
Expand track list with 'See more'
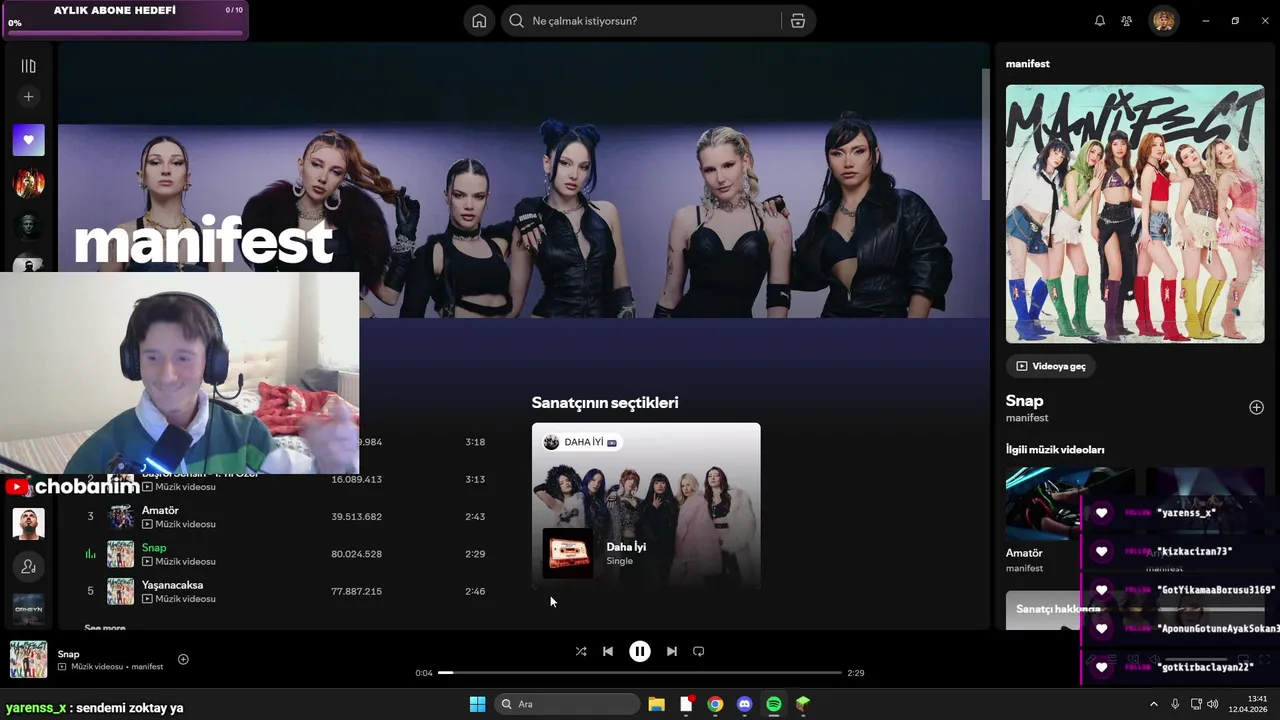105,628
